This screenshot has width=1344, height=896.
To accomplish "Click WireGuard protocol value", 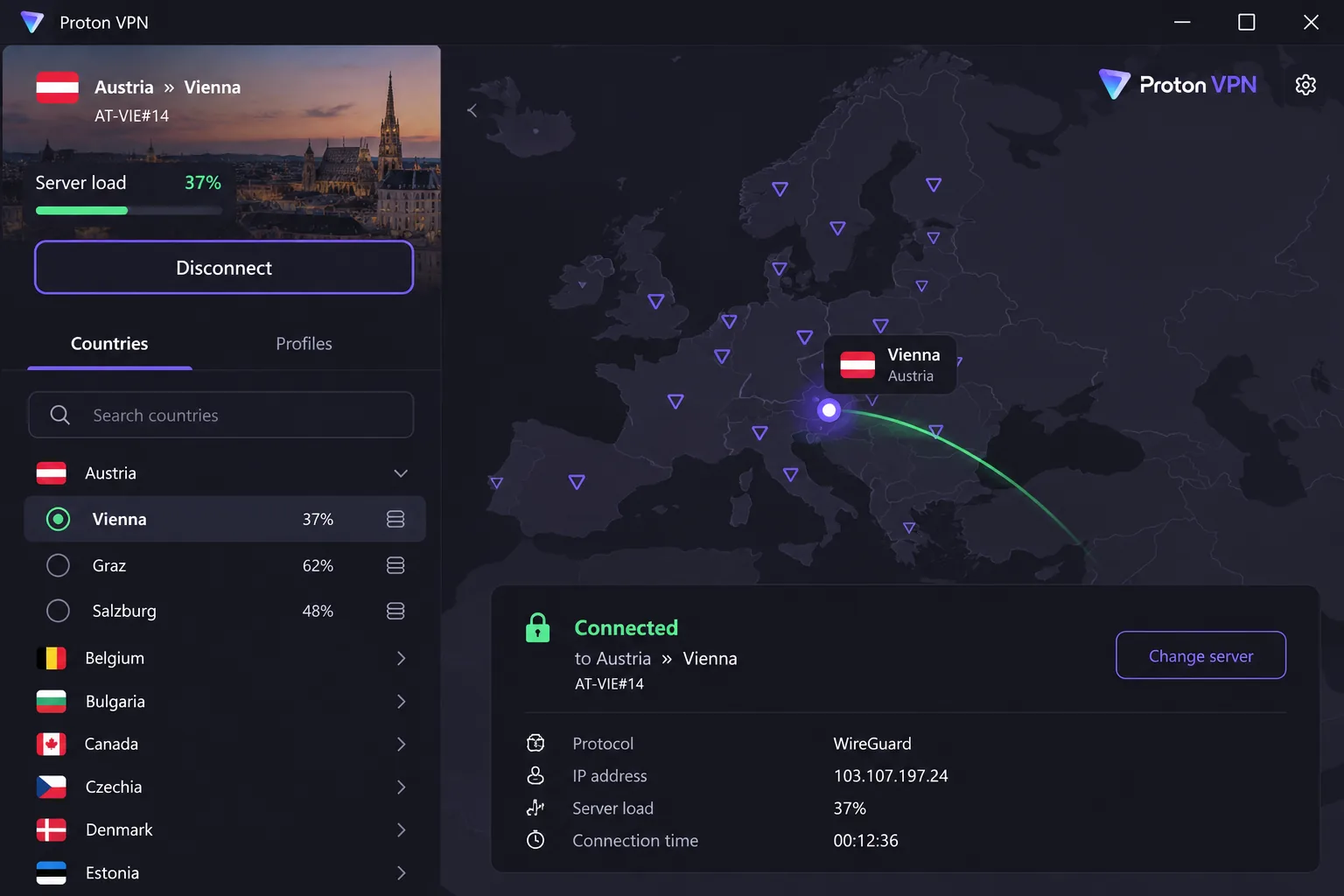I will (872, 743).
